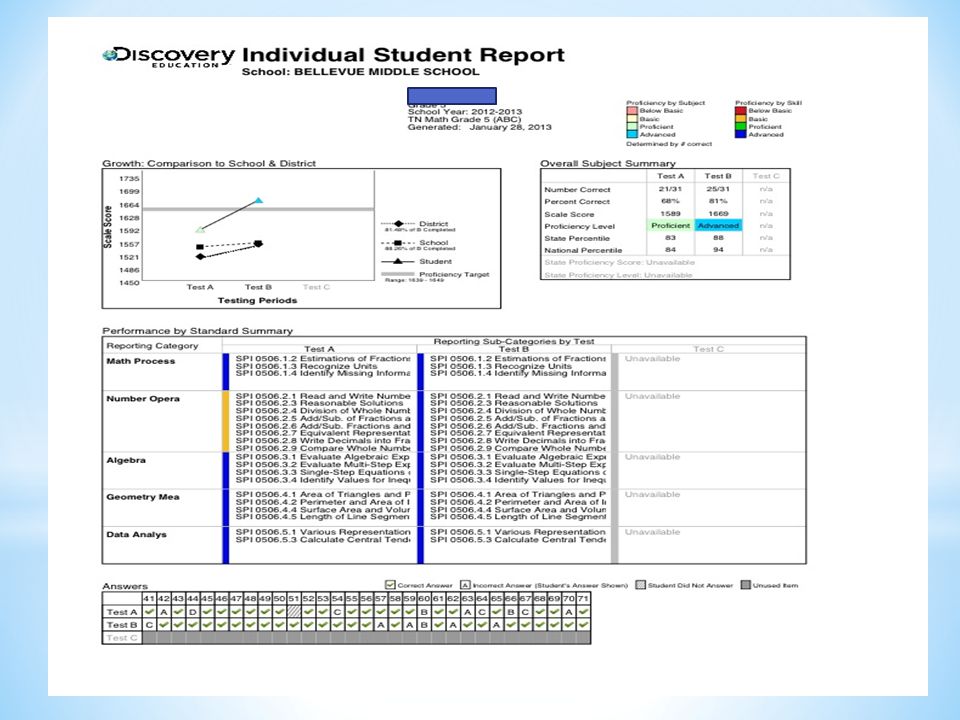Click 'TN Math Grade 5 (ABC)' line

464,119
